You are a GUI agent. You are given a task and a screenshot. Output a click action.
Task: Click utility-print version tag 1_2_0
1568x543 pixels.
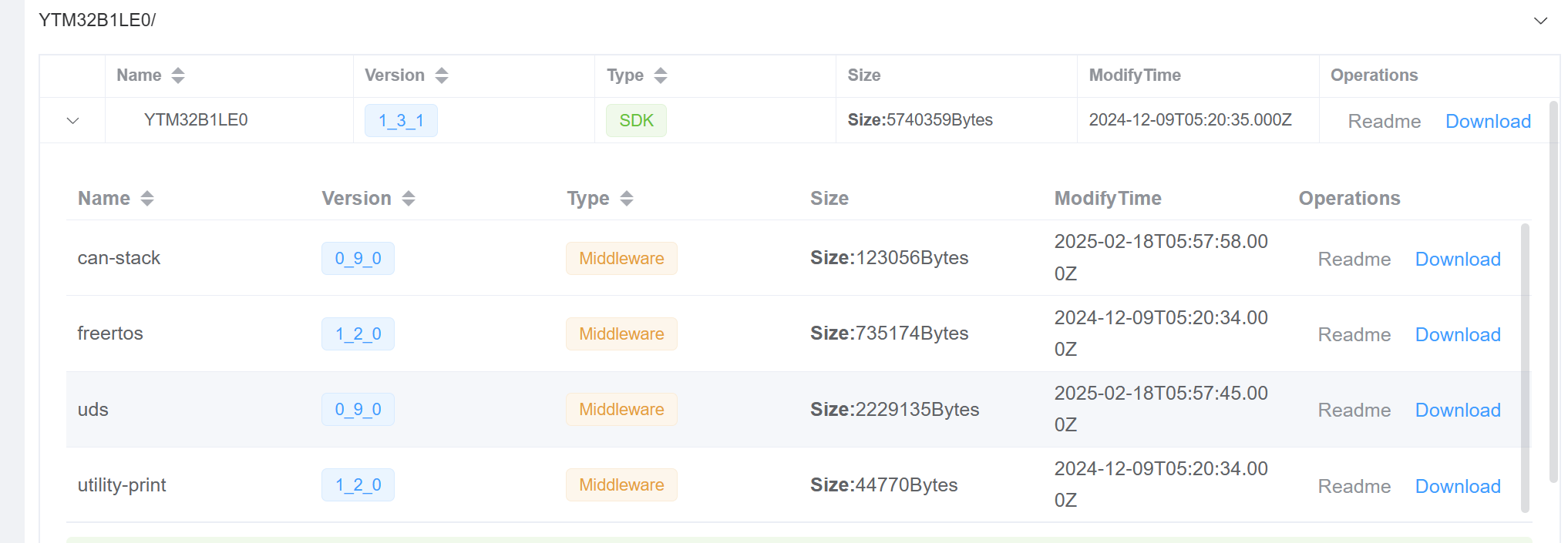pyautogui.click(x=358, y=485)
